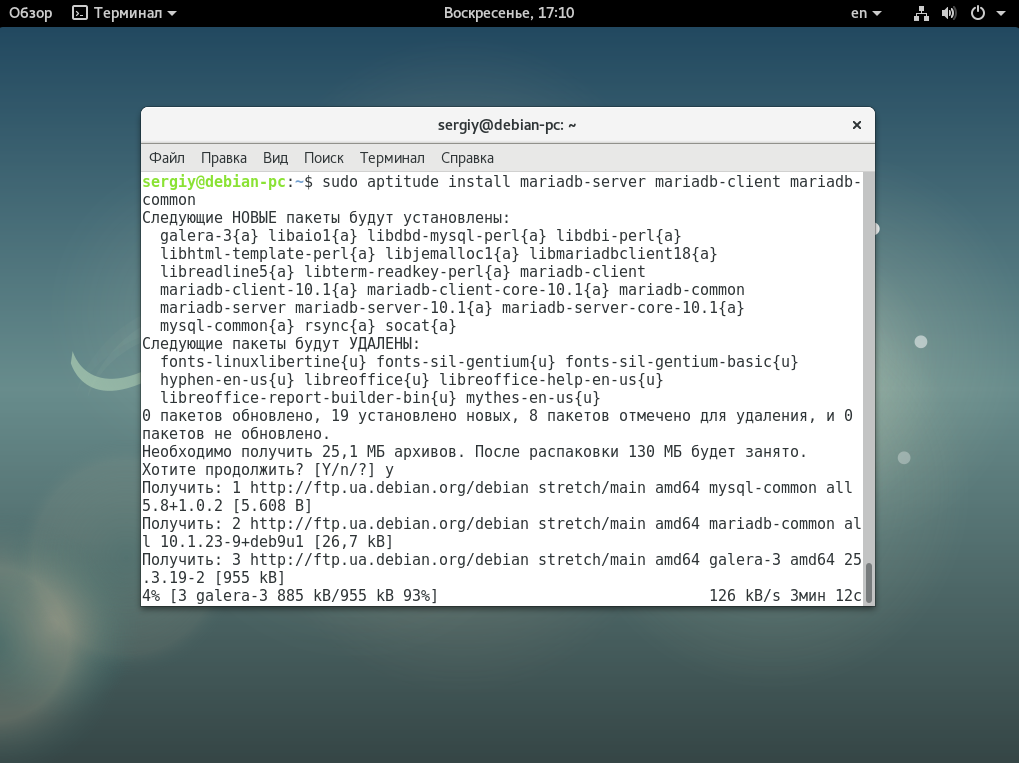Expand the arrow next to Терминал app menu
Image resolution: width=1019 pixels, height=763 pixels.
click(172, 14)
